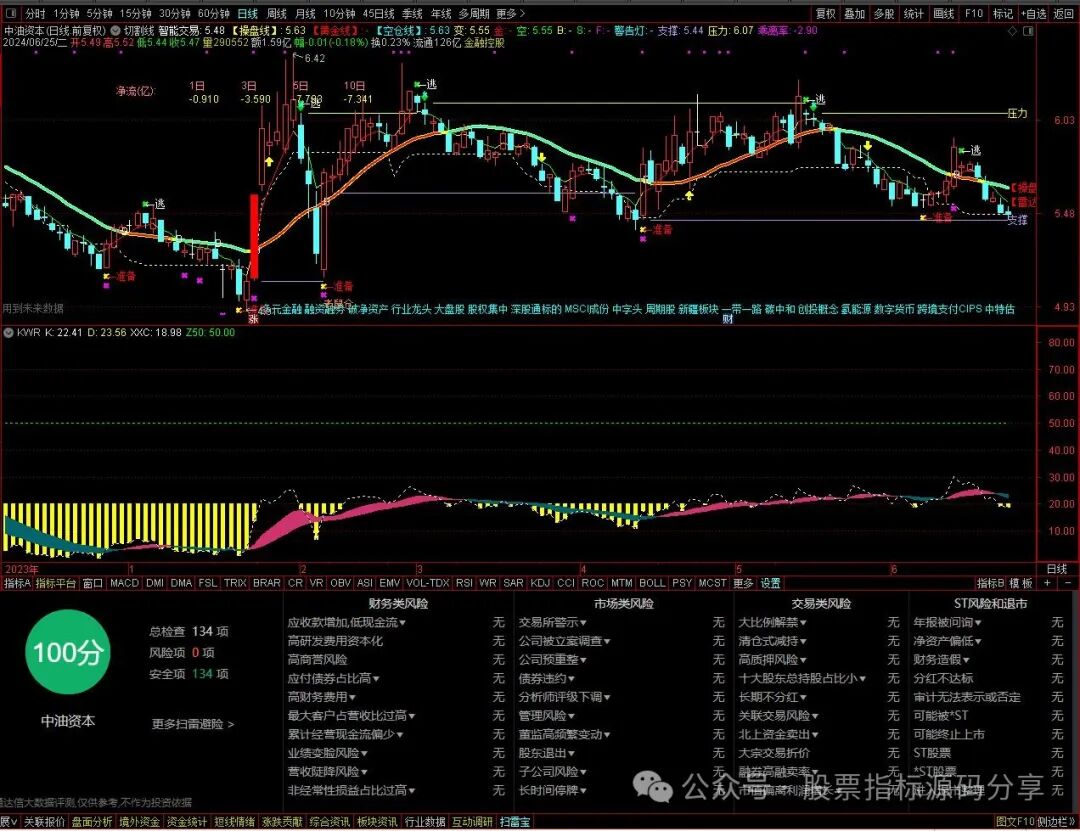Open the 板块资讯 bottom tab
Screen dimensions: 1080x831
[x=377, y=822]
